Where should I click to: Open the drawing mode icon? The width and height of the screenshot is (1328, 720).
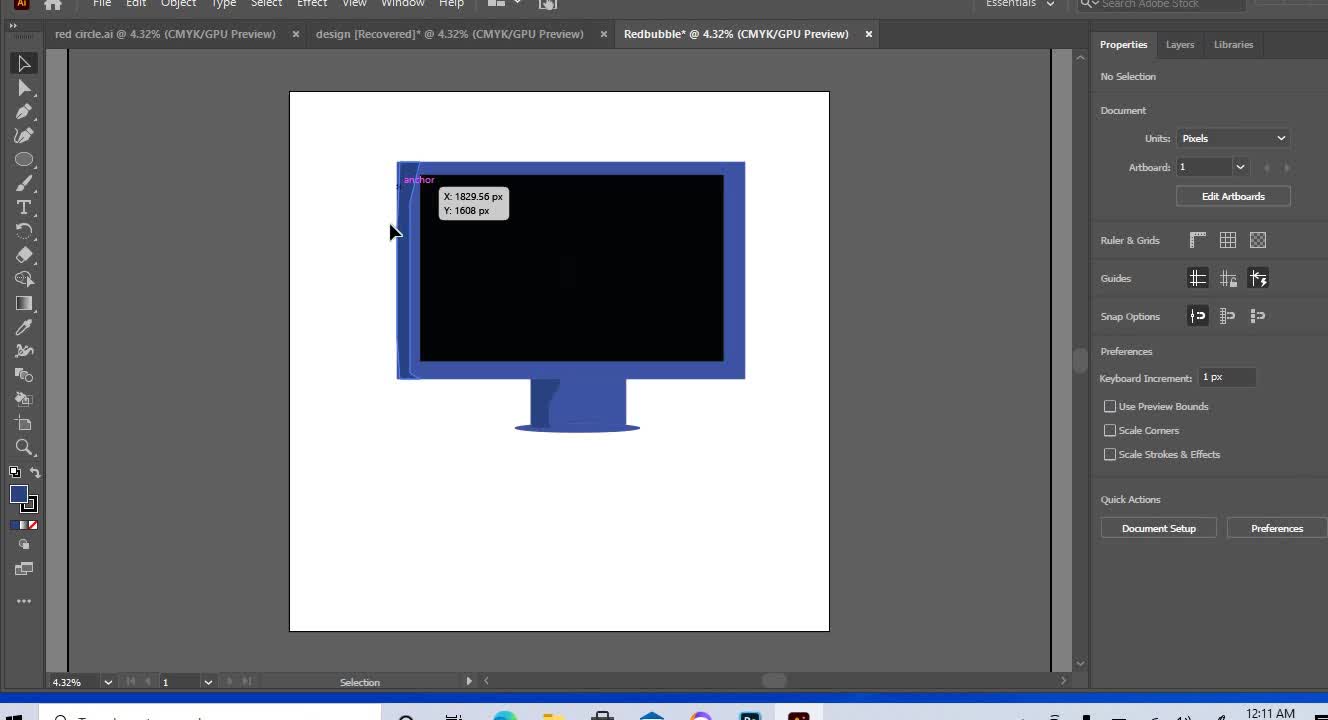[x=24, y=545]
